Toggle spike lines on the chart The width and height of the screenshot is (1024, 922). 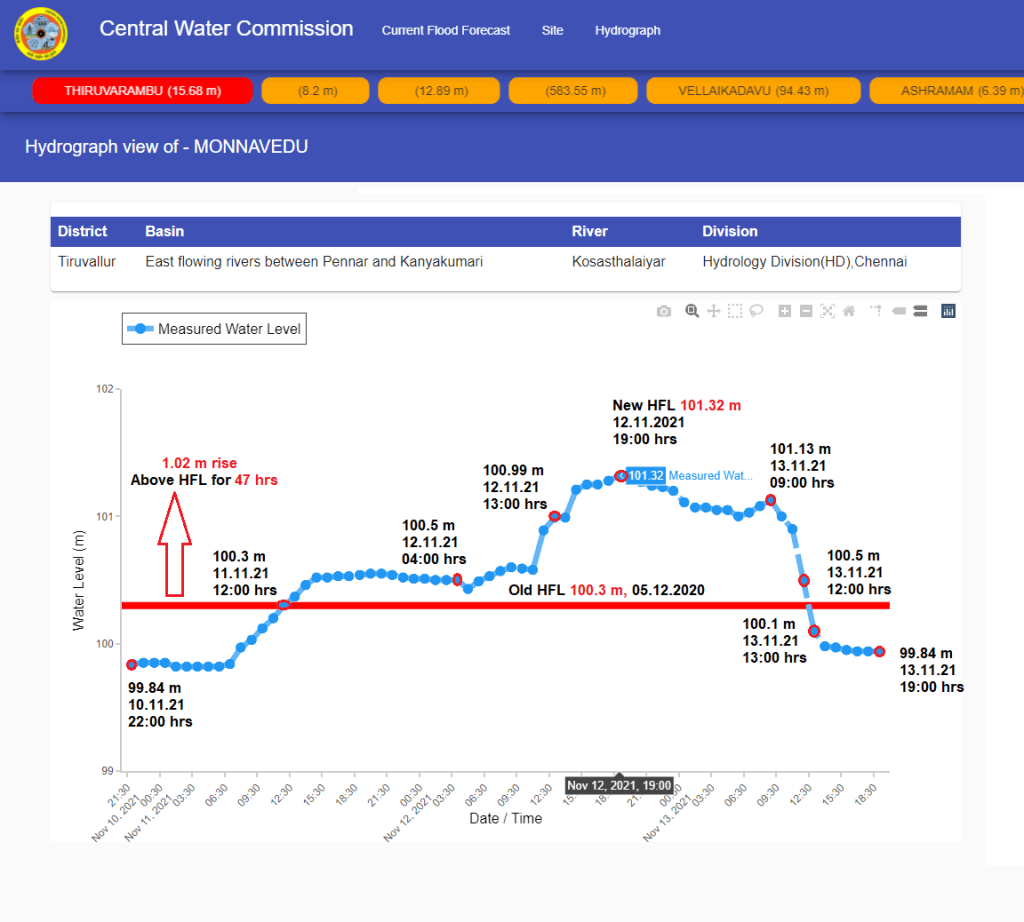pyautogui.click(x=876, y=311)
